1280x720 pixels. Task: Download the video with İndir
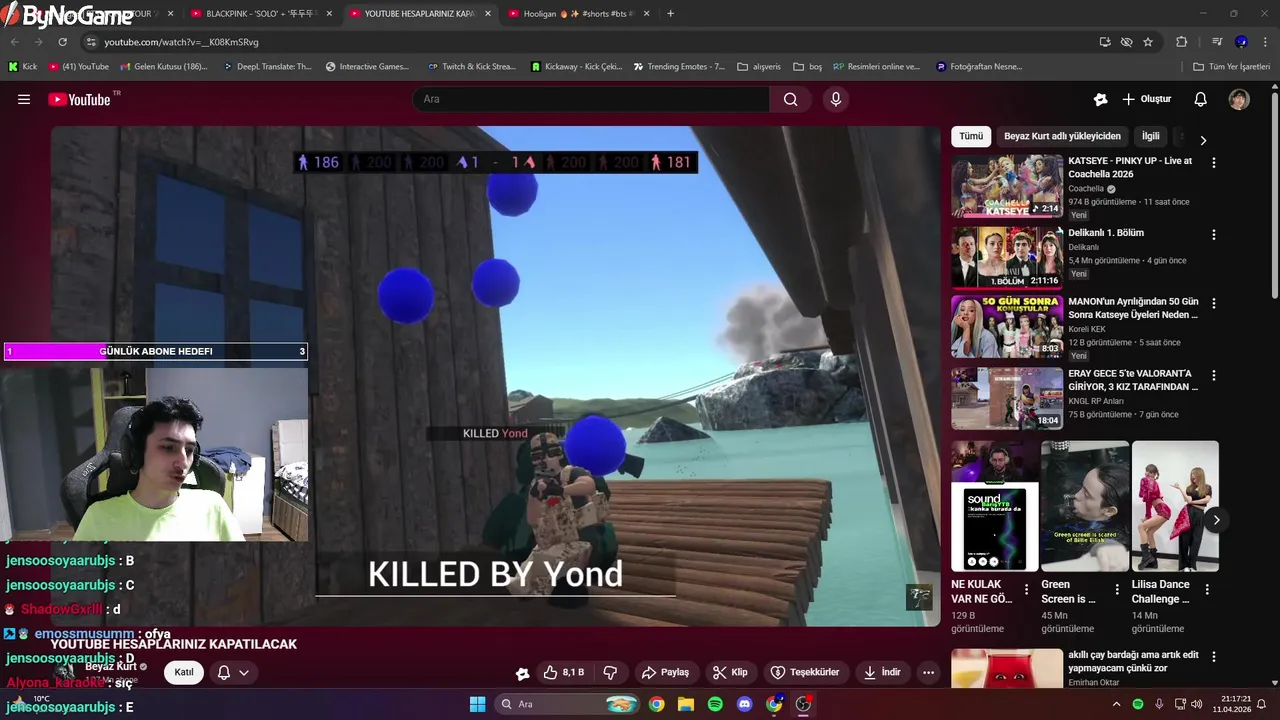point(883,672)
